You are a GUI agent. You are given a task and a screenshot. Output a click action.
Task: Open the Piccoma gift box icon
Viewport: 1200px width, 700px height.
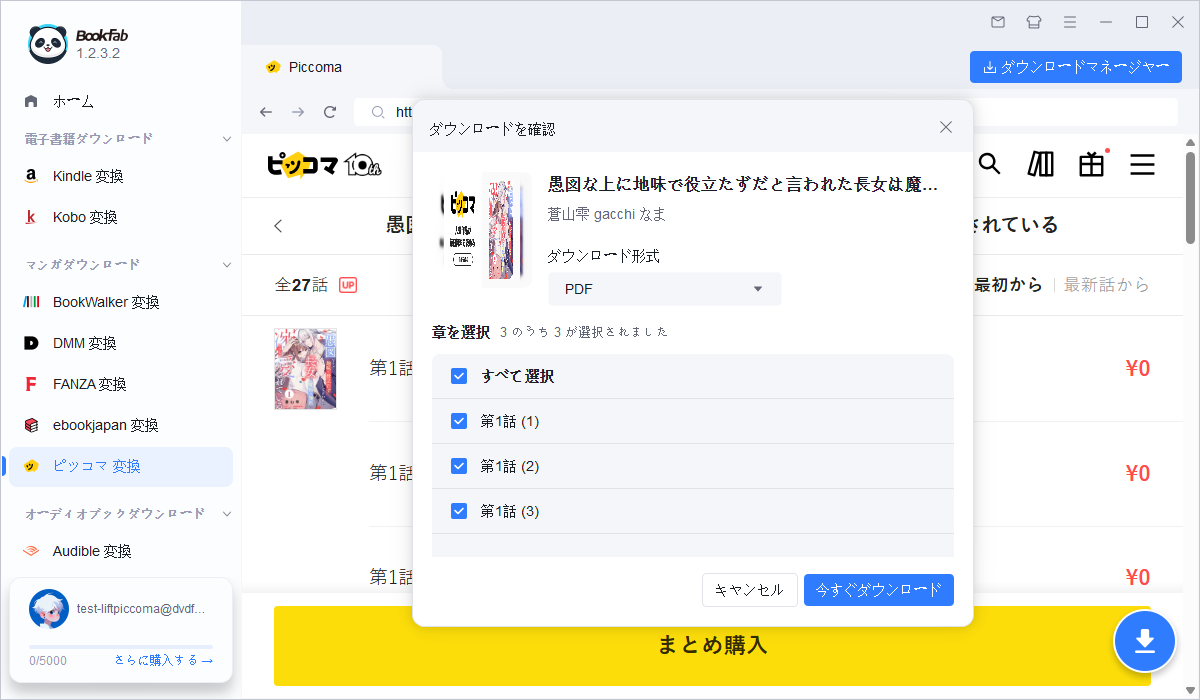click(x=1092, y=164)
